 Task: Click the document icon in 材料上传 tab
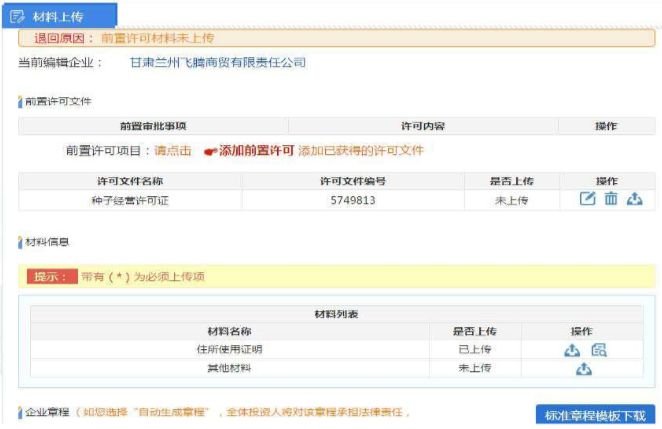tap(17, 15)
